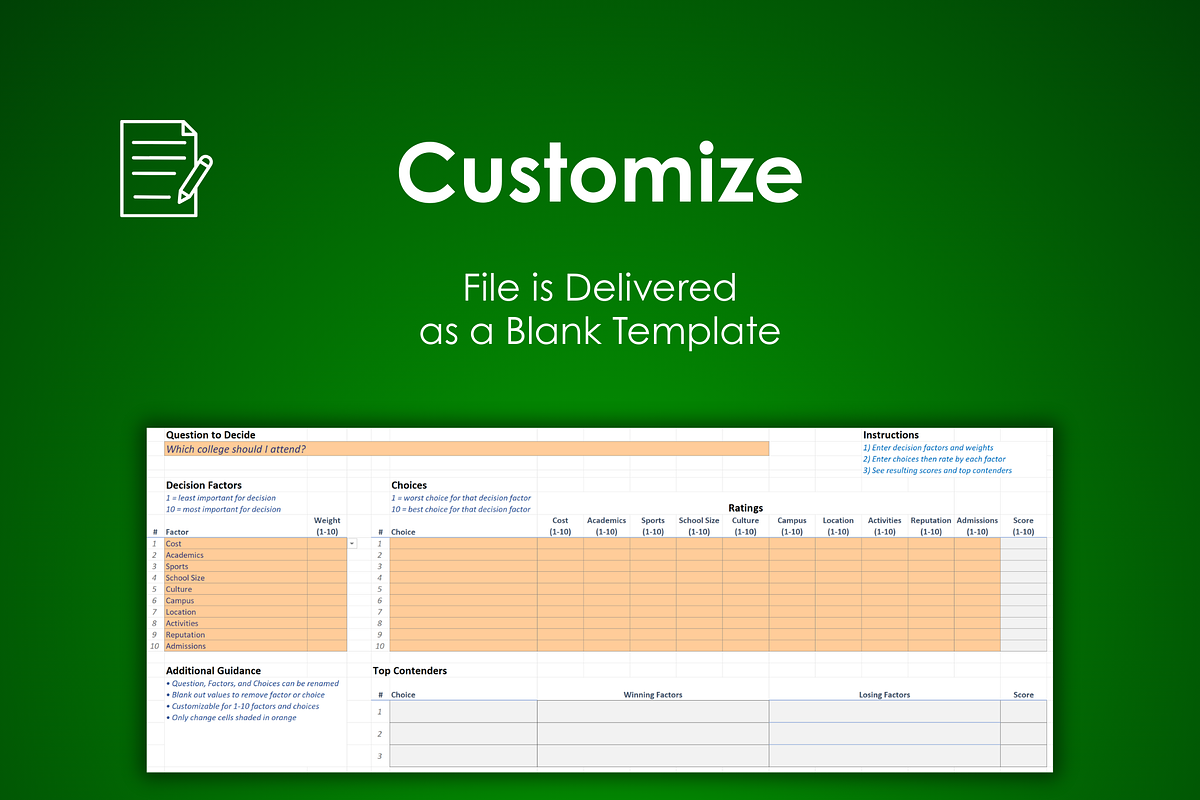Click the Culture (1-10) ratings column header
The image size is (1200, 800).
click(746, 526)
